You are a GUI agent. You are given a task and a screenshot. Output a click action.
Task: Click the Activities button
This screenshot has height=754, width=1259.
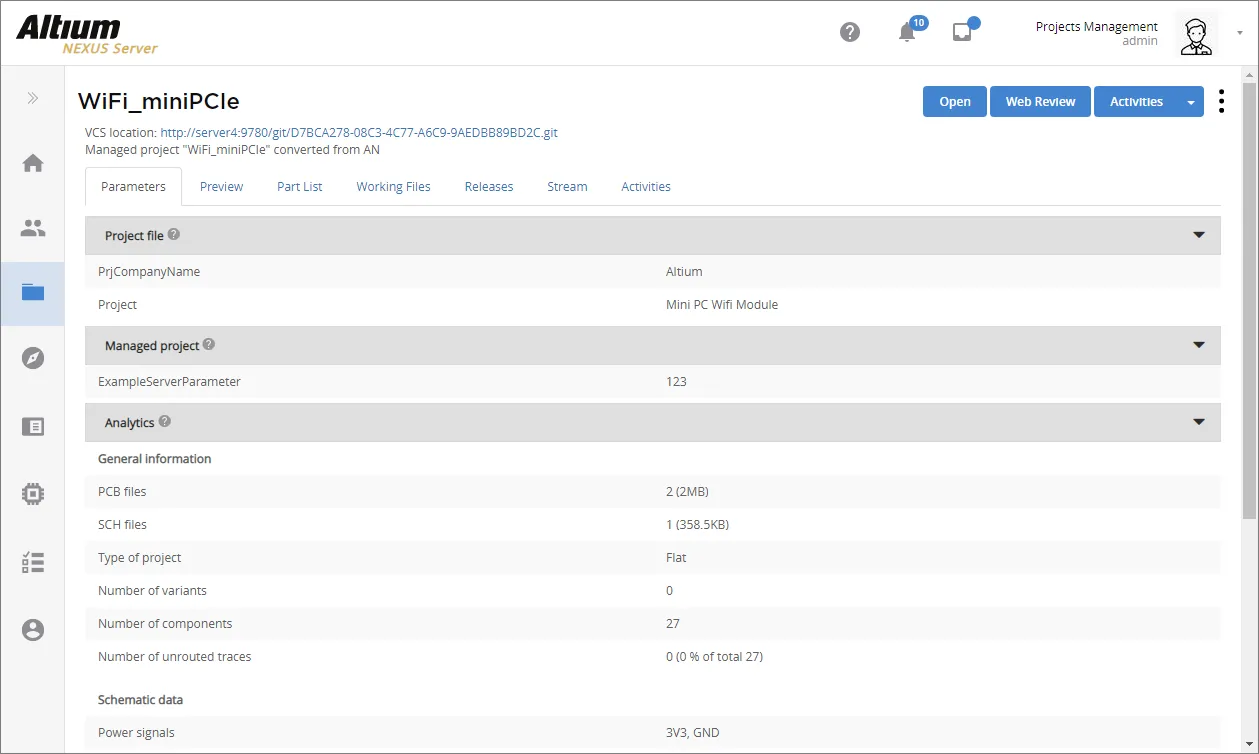point(1136,102)
